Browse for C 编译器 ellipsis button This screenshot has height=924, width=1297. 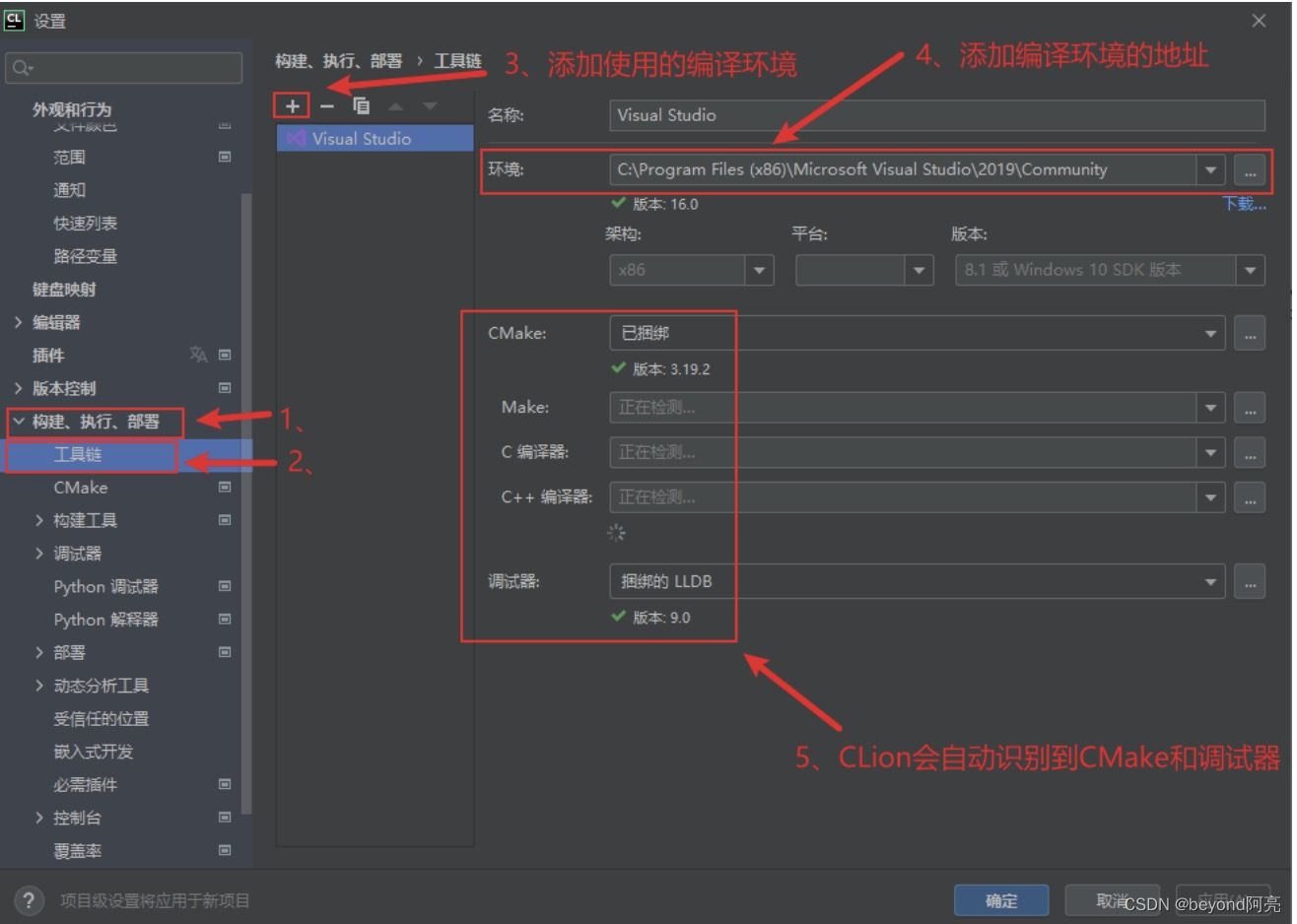point(1250,452)
